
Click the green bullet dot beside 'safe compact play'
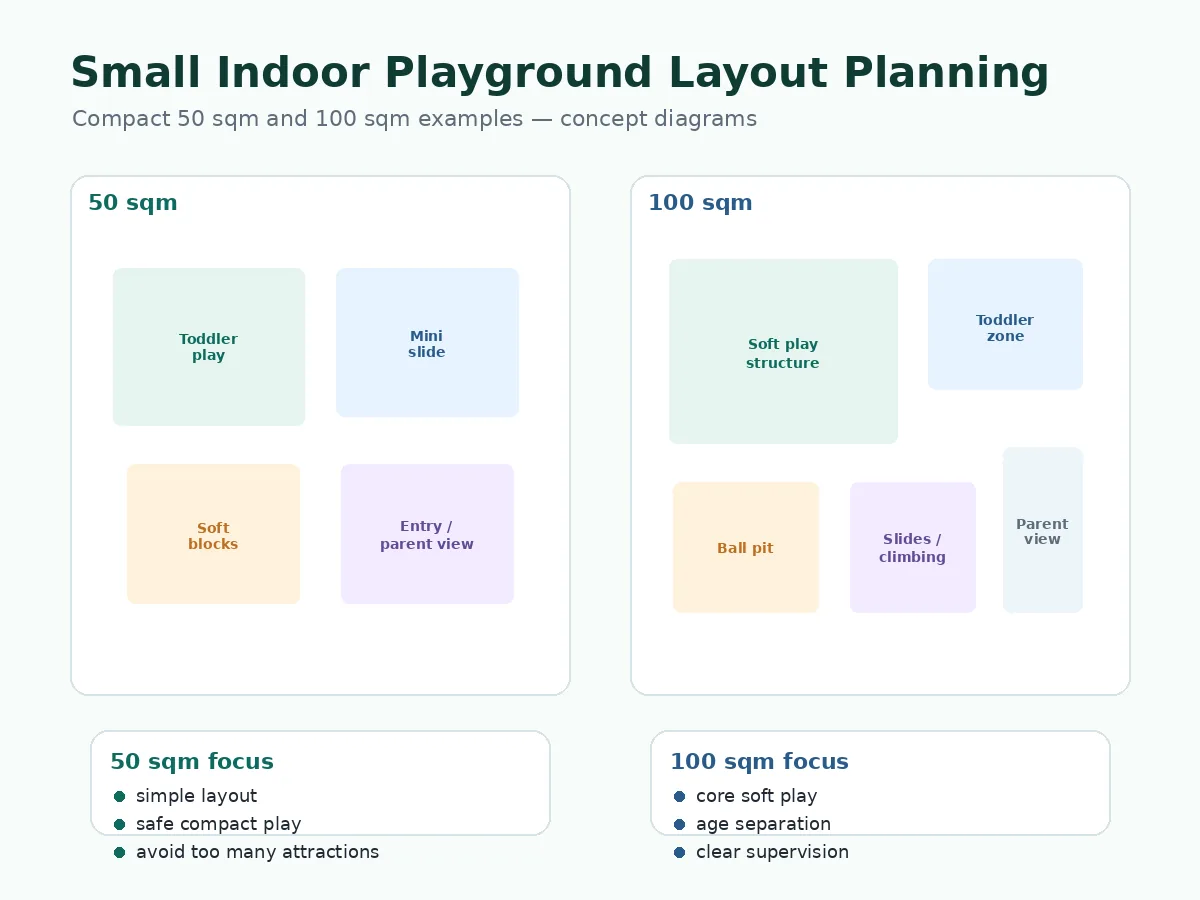119,824
